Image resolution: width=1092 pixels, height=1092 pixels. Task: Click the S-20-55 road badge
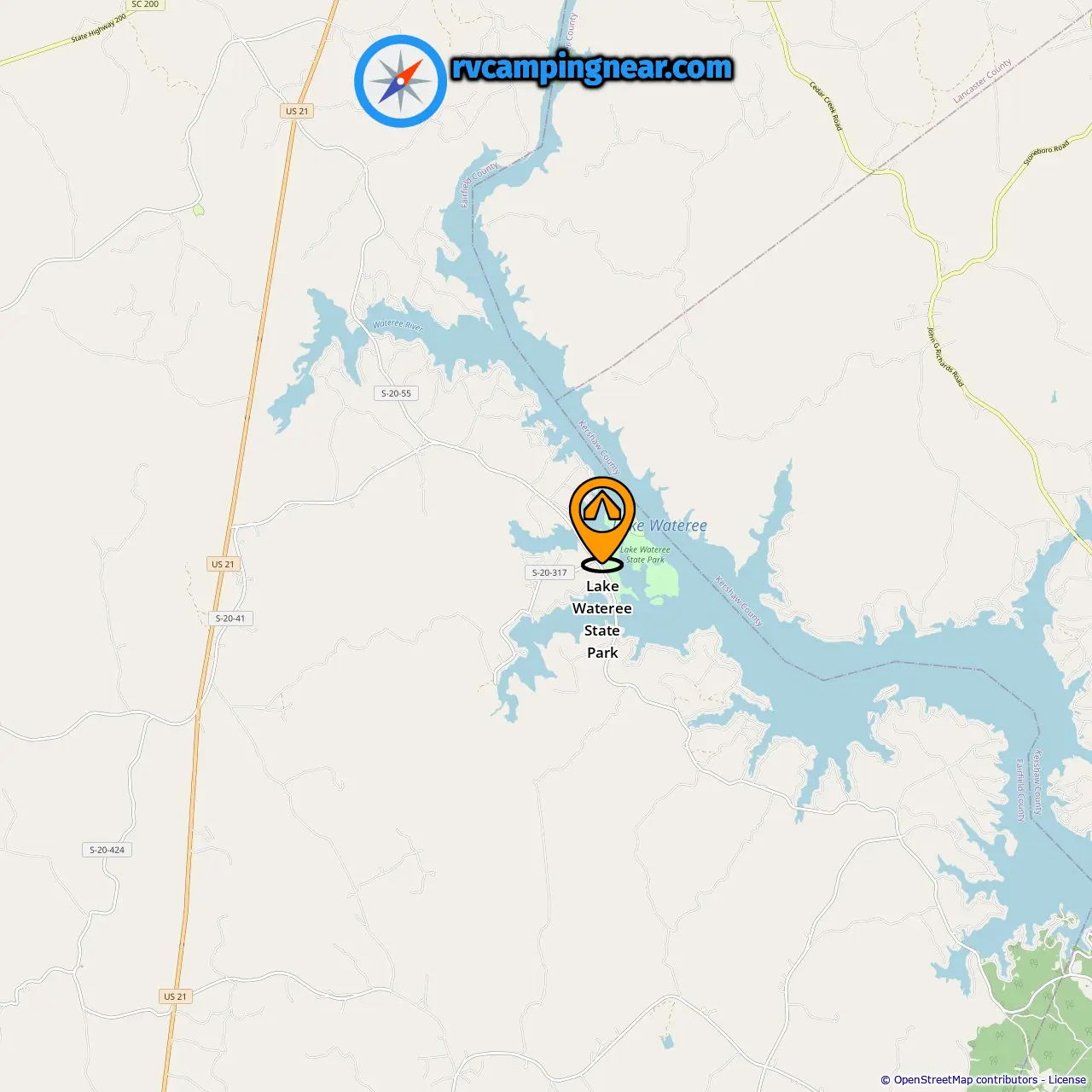pyautogui.click(x=396, y=393)
